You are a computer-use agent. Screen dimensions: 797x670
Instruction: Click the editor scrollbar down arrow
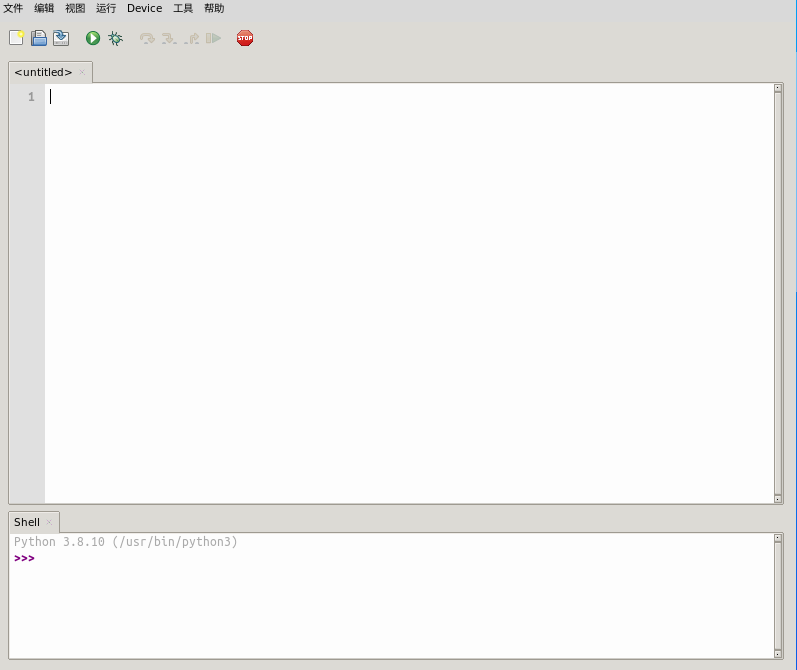[x=778, y=499]
